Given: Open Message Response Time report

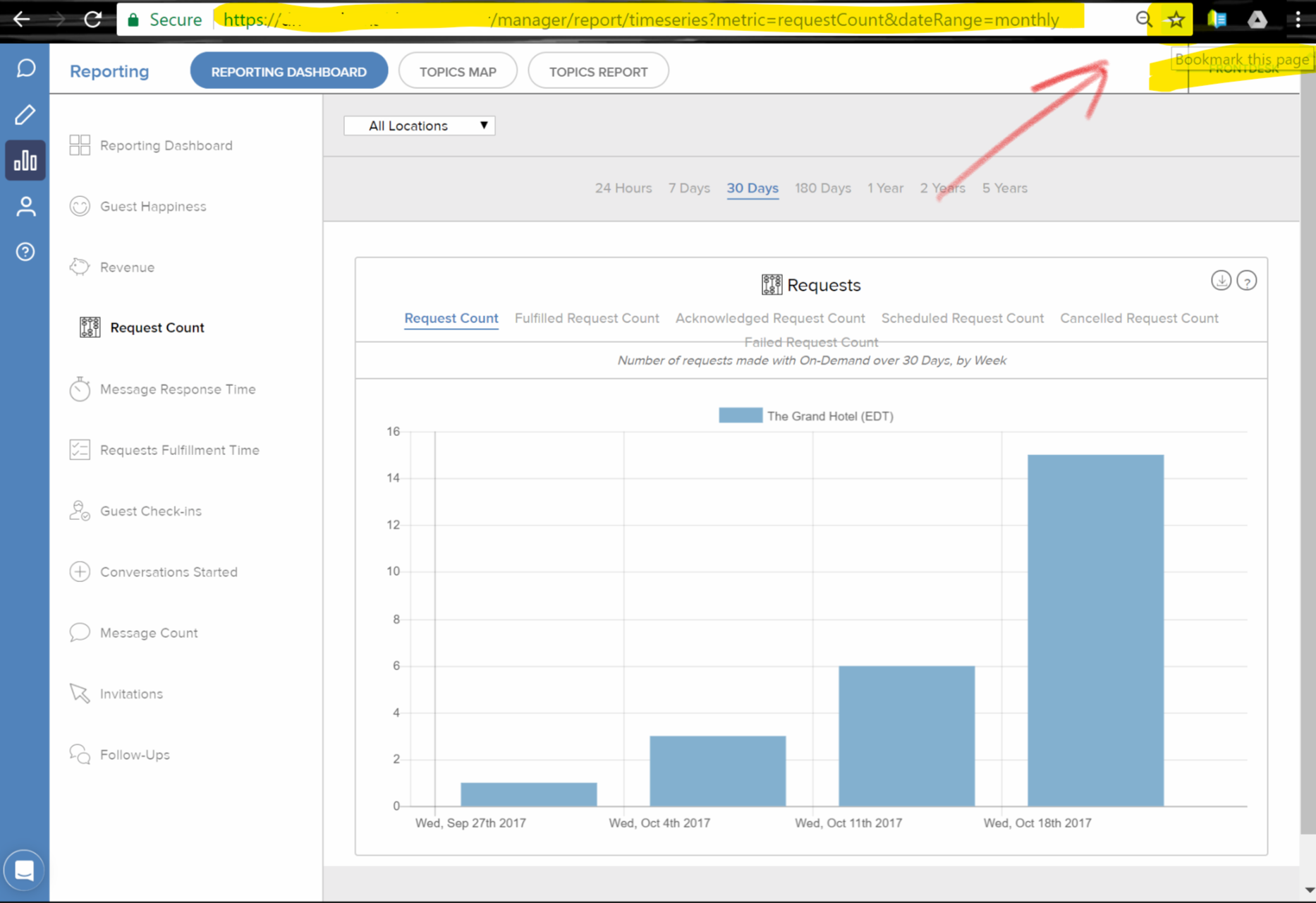Looking at the screenshot, I should point(178,389).
